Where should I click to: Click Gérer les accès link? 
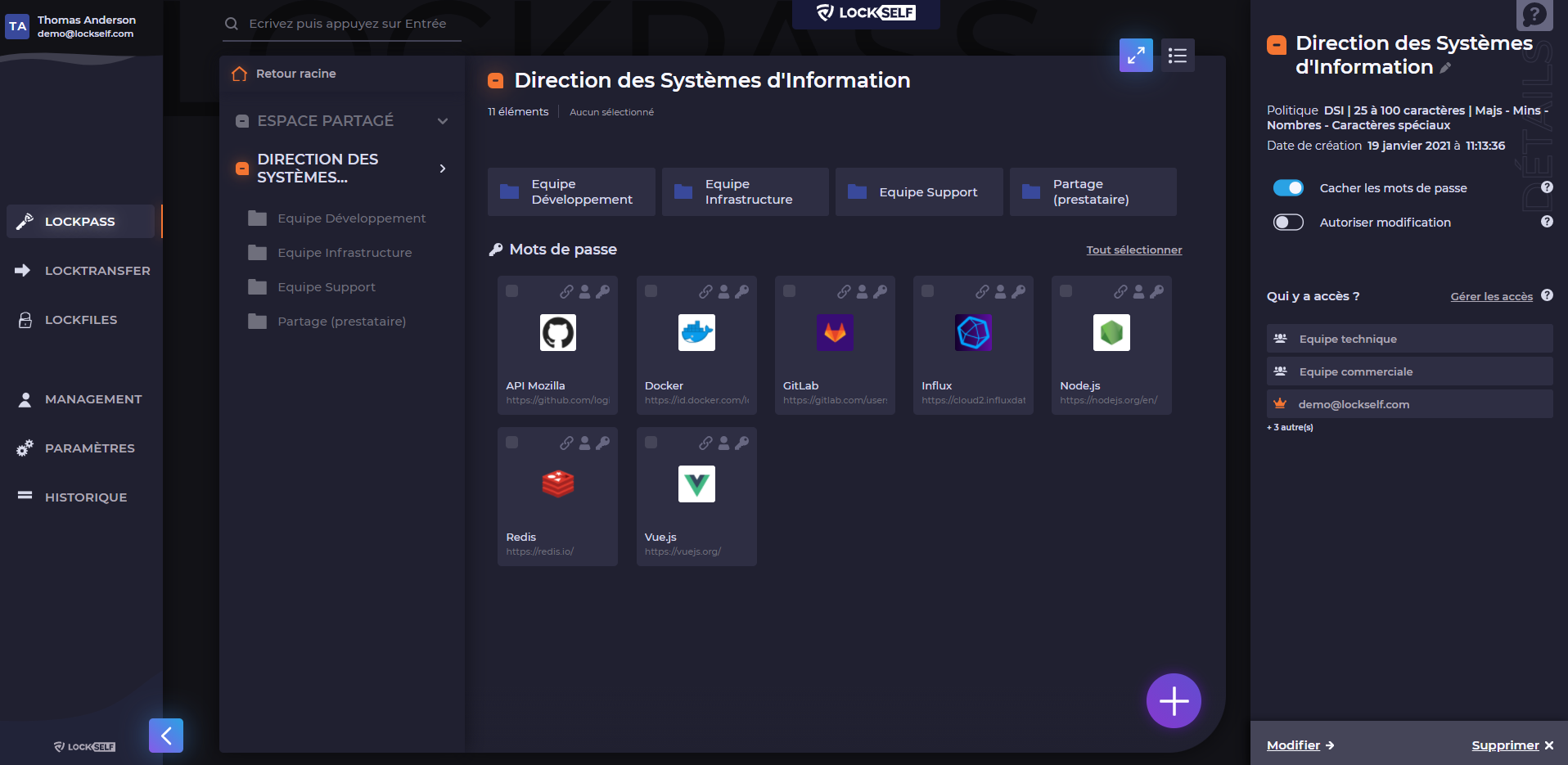pos(1491,296)
